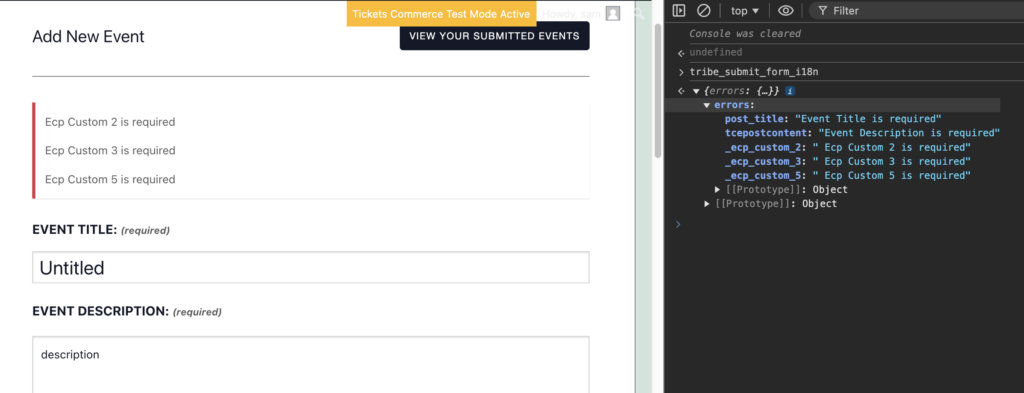
Task: Select the tribe_submit_form_i18n console entry
Action: tap(754, 72)
